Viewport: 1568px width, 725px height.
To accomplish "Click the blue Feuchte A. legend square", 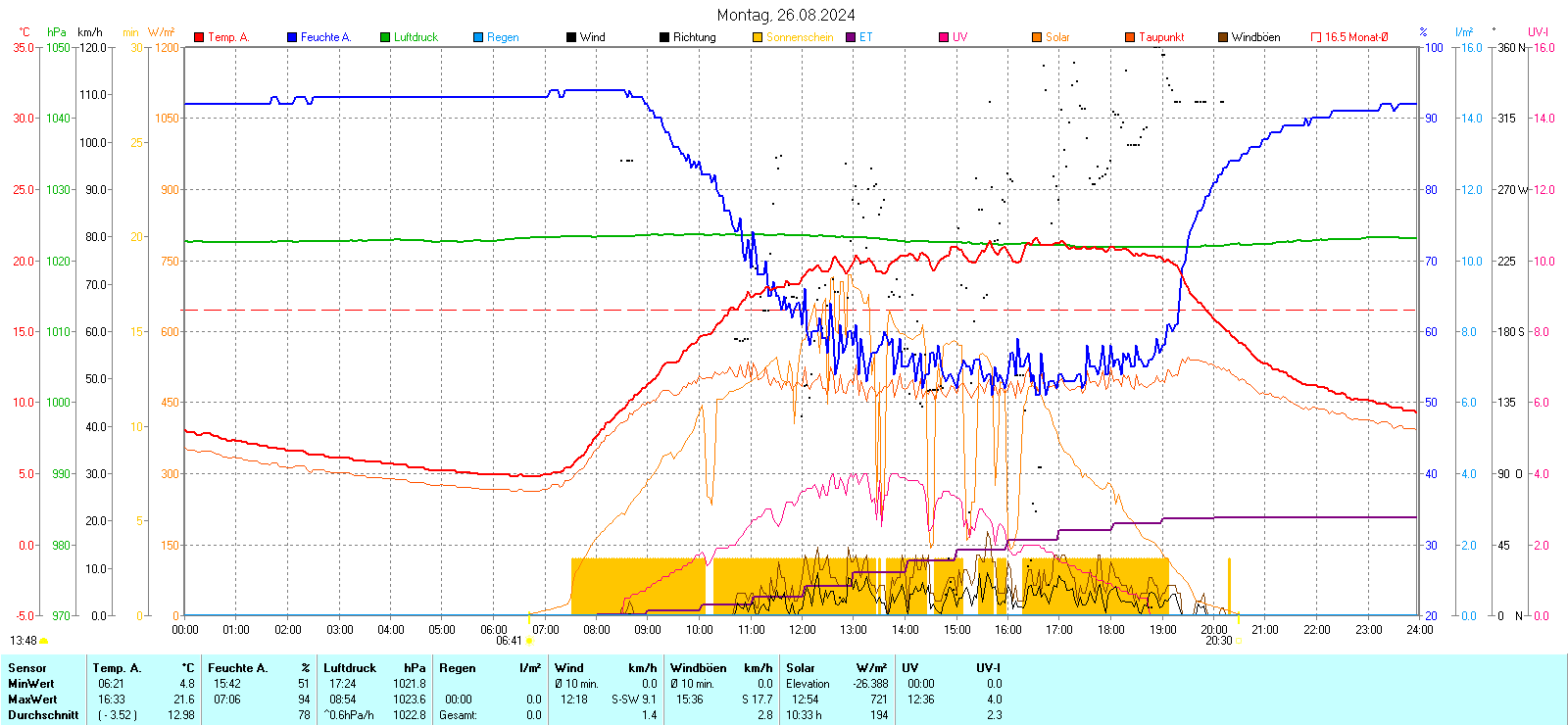I will tap(292, 37).
